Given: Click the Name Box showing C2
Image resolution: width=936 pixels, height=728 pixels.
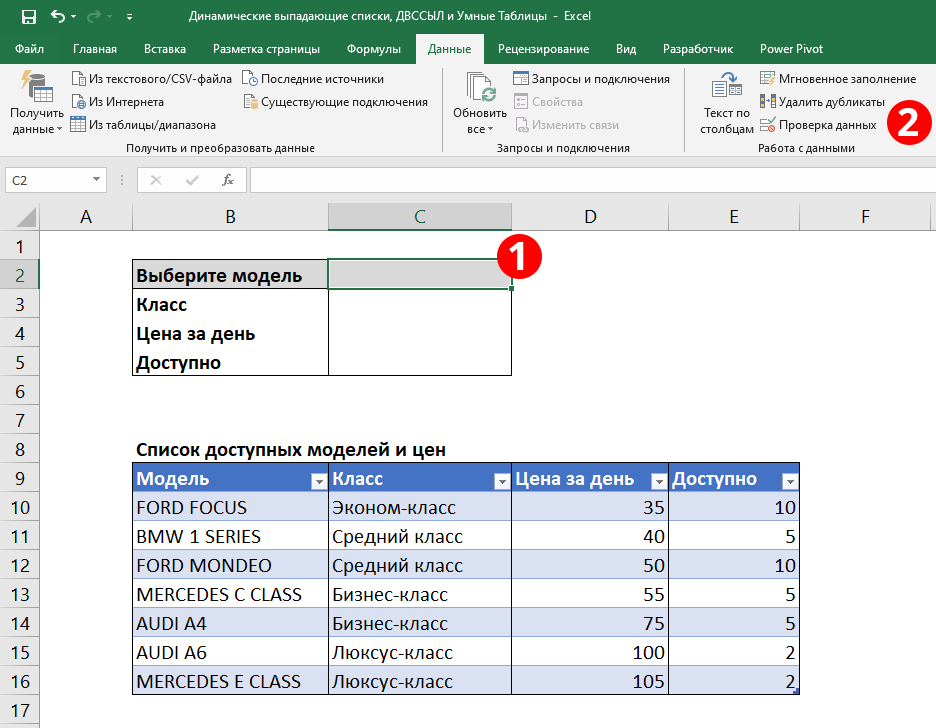Looking at the screenshot, I should click(48, 180).
